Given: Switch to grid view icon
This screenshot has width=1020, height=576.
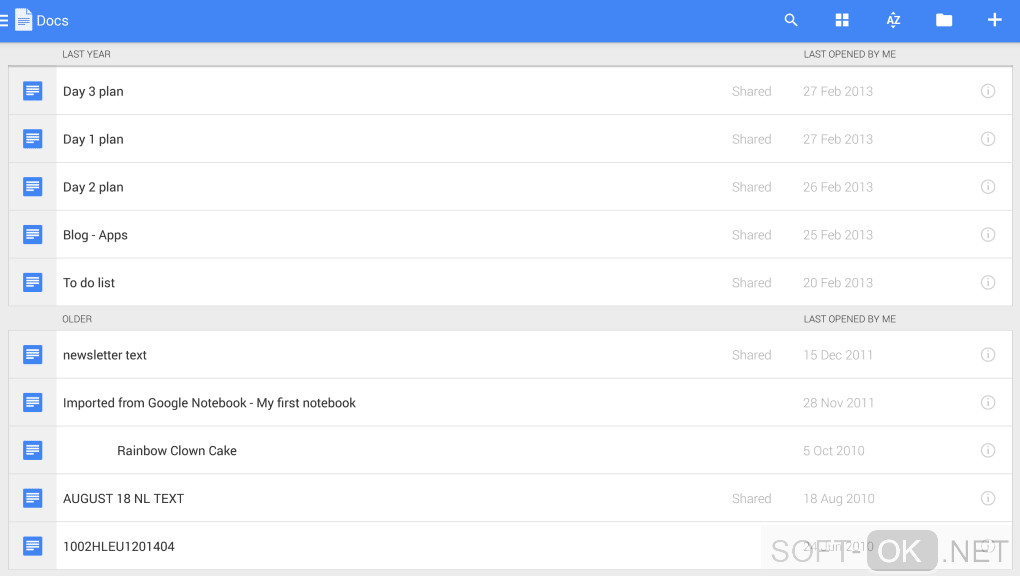Looking at the screenshot, I should click(842, 20).
